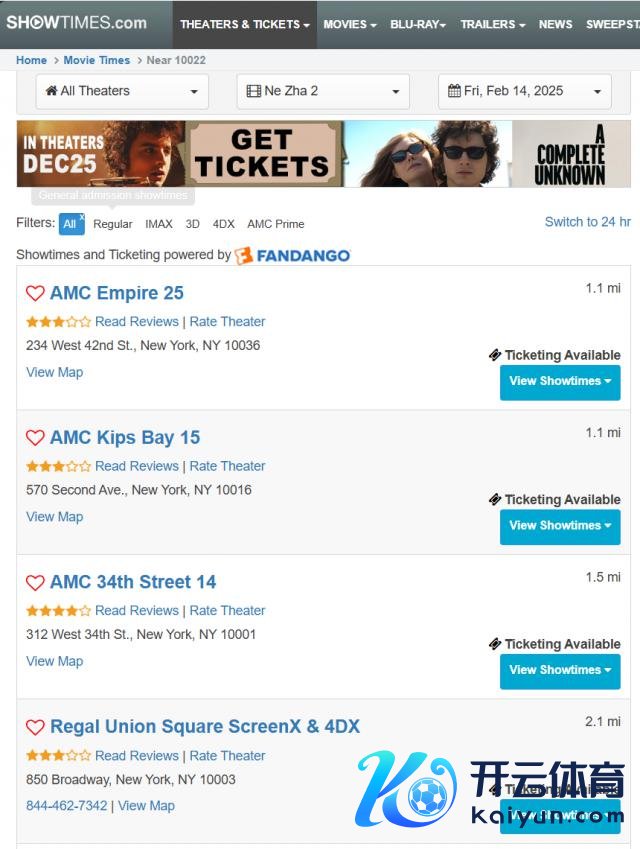The width and height of the screenshot is (640, 849).
Task: Open the Trailers navigation menu
Action: (492, 24)
